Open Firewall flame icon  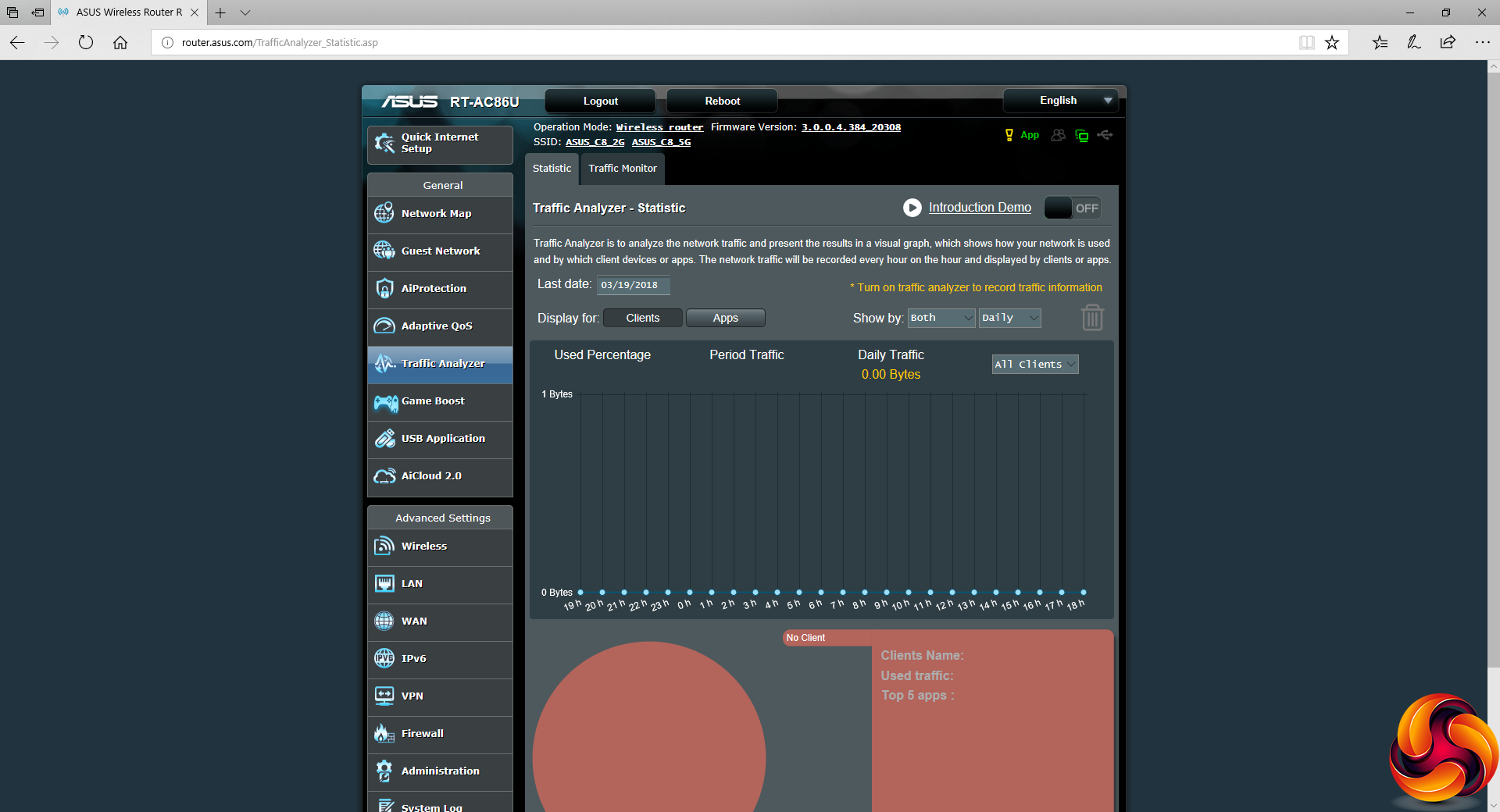click(384, 733)
